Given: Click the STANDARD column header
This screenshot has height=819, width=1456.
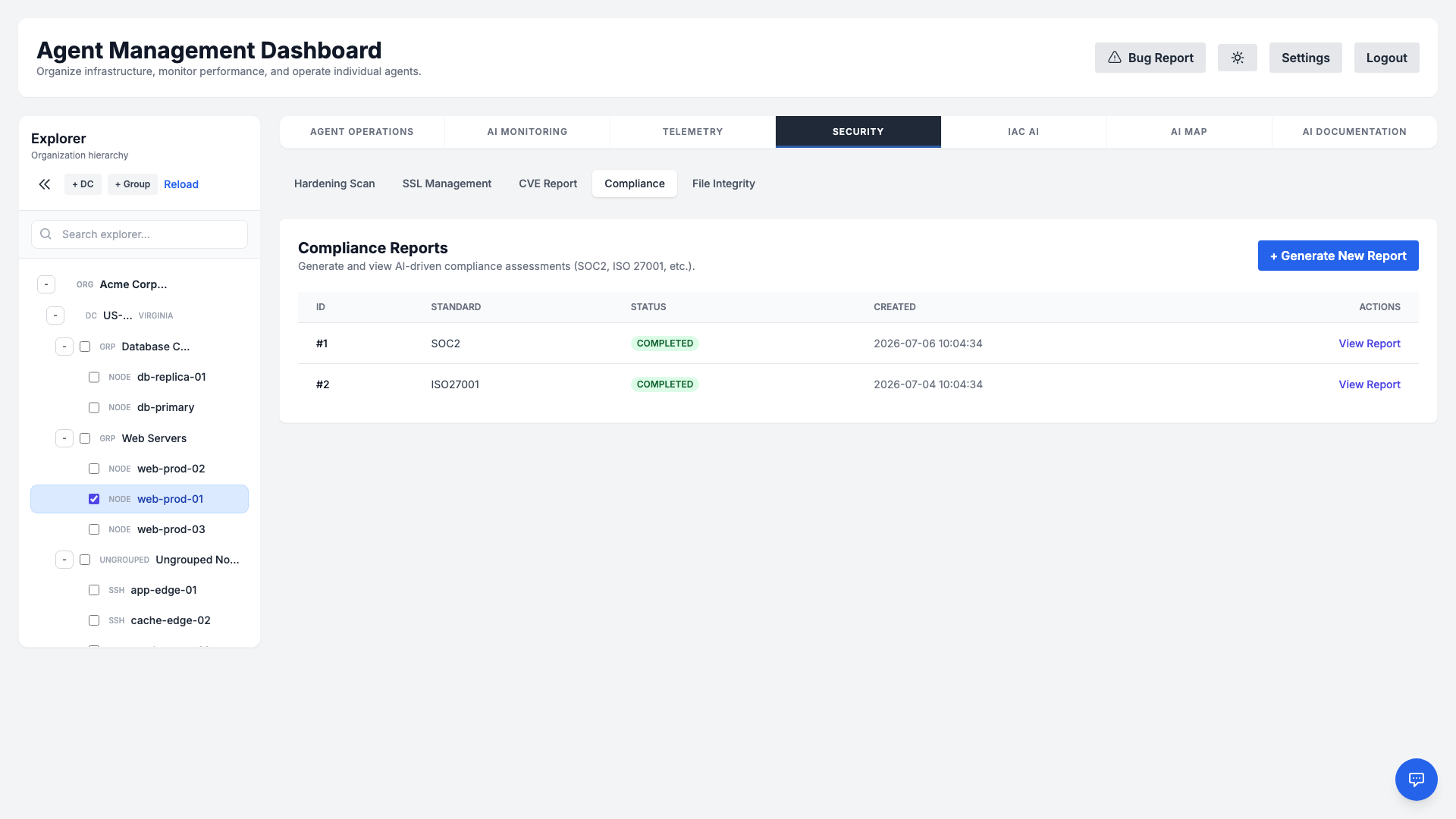Looking at the screenshot, I should pos(456,307).
